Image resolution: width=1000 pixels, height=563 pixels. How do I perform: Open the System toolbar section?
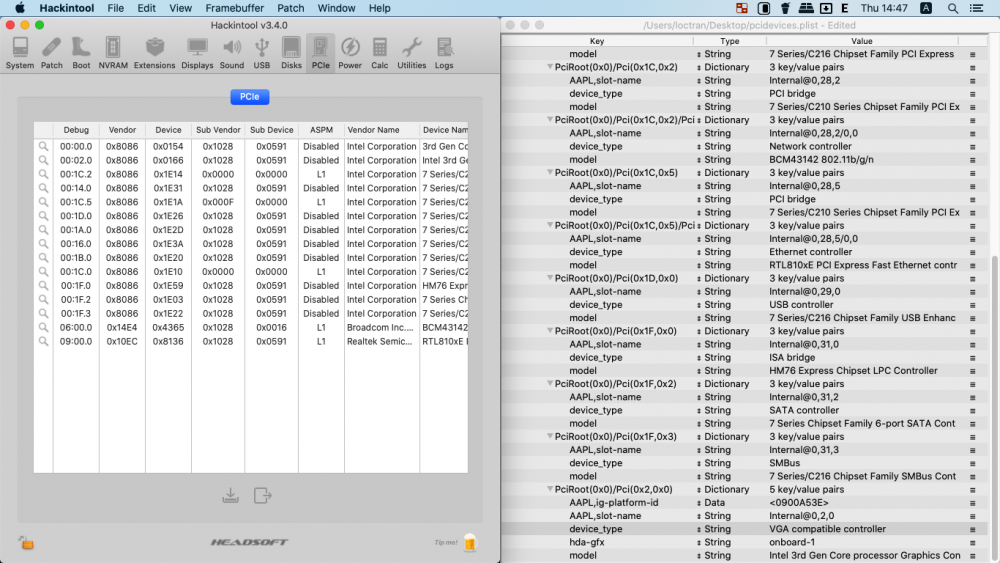(x=20, y=53)
